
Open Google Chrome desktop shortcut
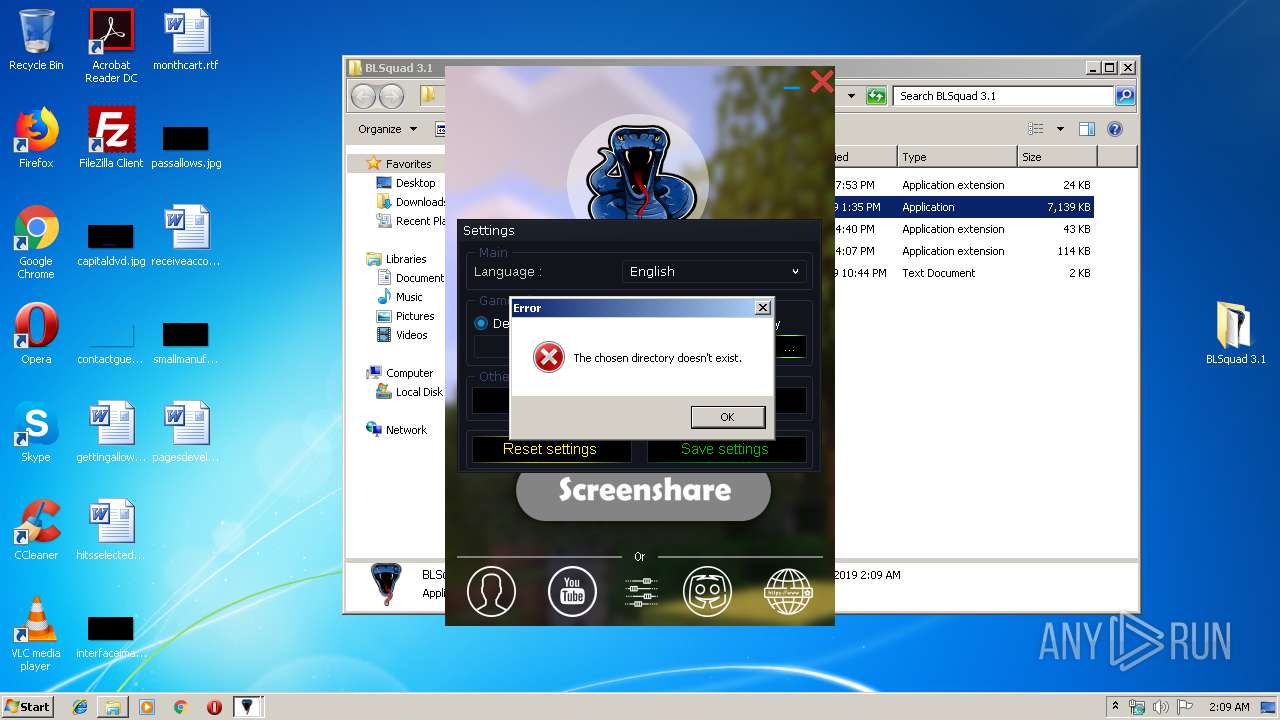(x=36, y=243)
